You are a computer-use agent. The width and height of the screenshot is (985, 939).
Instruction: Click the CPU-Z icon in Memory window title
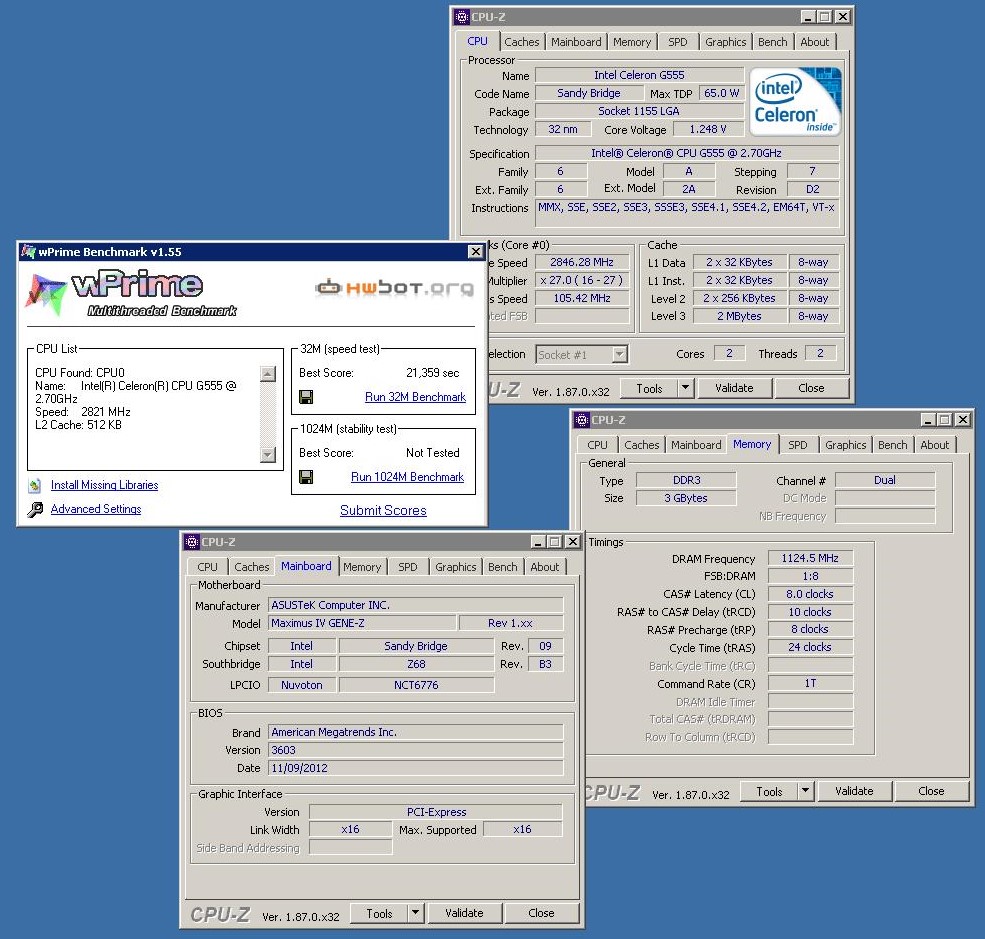582,420
